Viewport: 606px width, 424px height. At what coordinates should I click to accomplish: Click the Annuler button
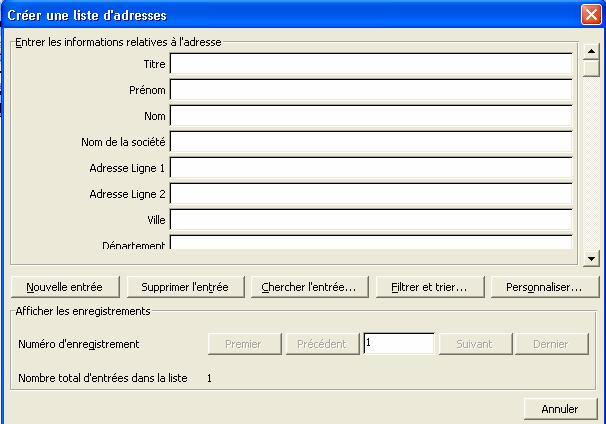[560, 409]
